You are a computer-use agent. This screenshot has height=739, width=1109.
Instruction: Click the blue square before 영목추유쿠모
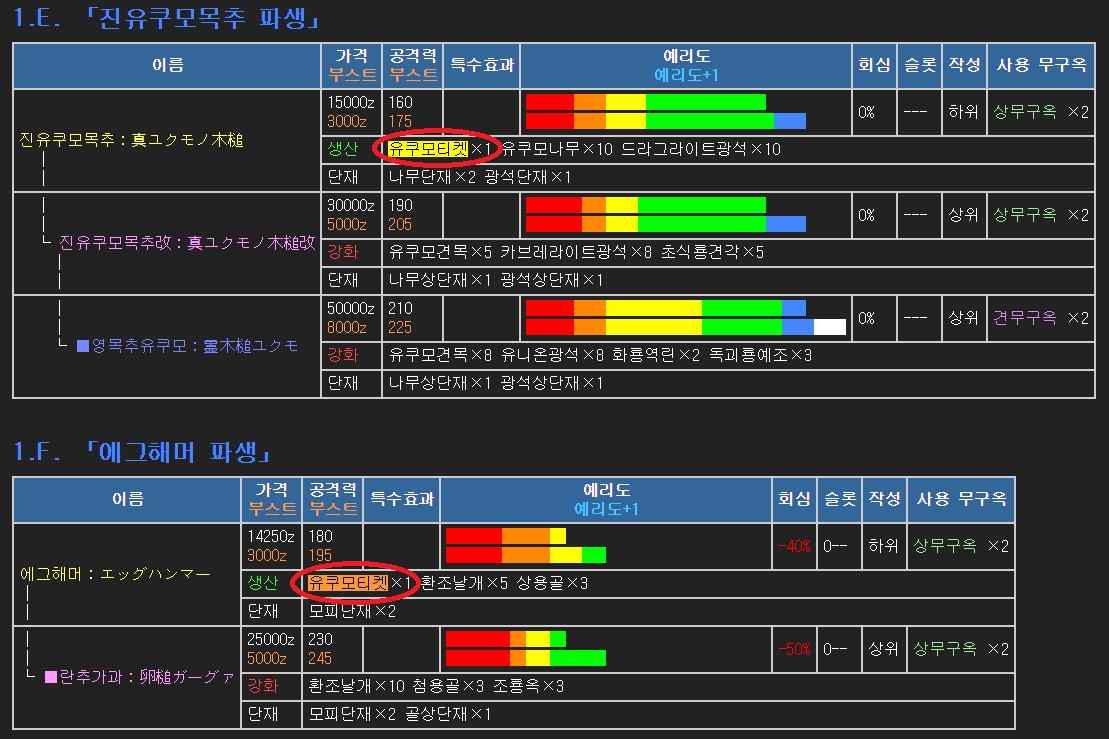point(83,346)
